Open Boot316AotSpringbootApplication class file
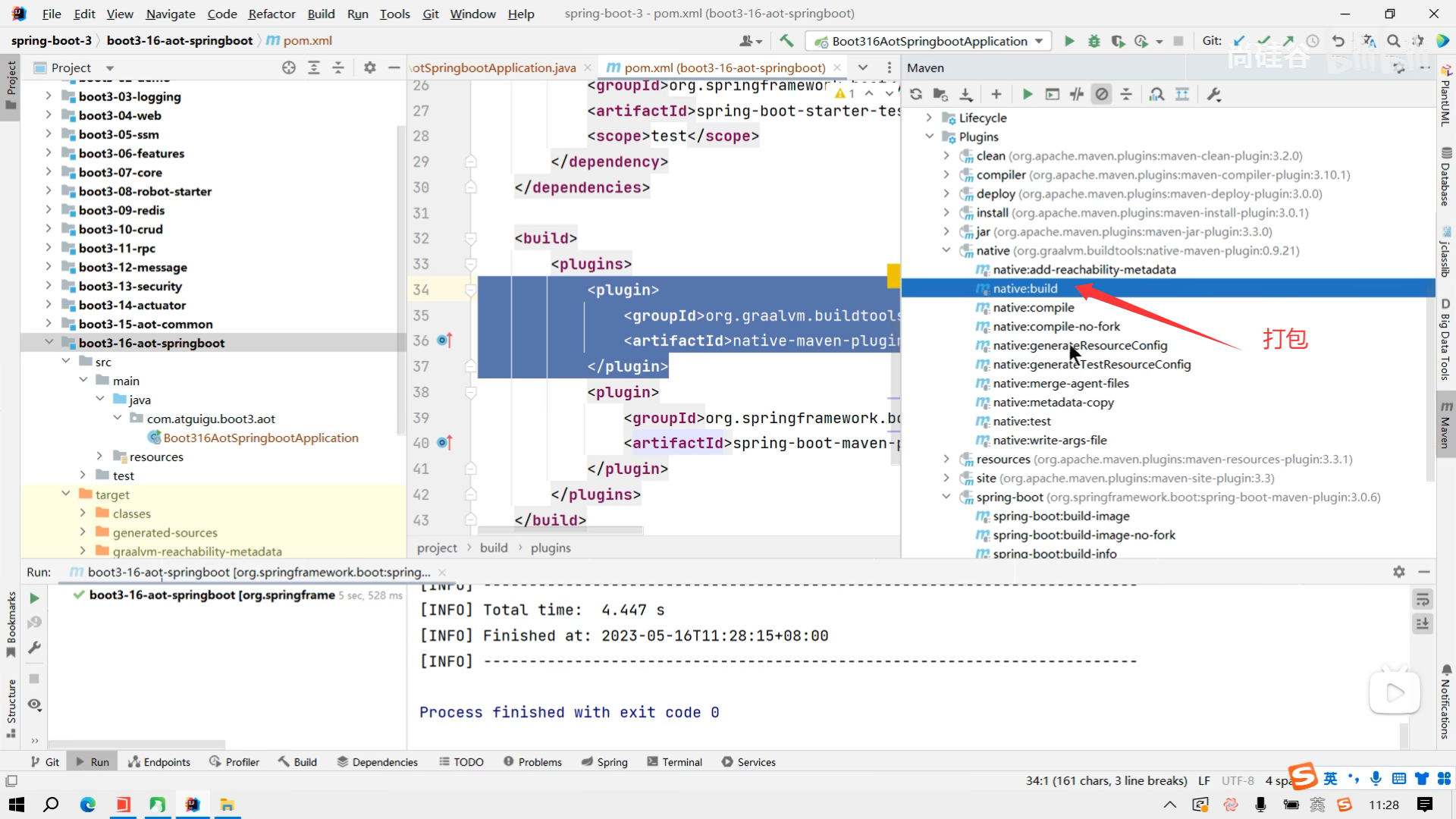 [260, 438]
